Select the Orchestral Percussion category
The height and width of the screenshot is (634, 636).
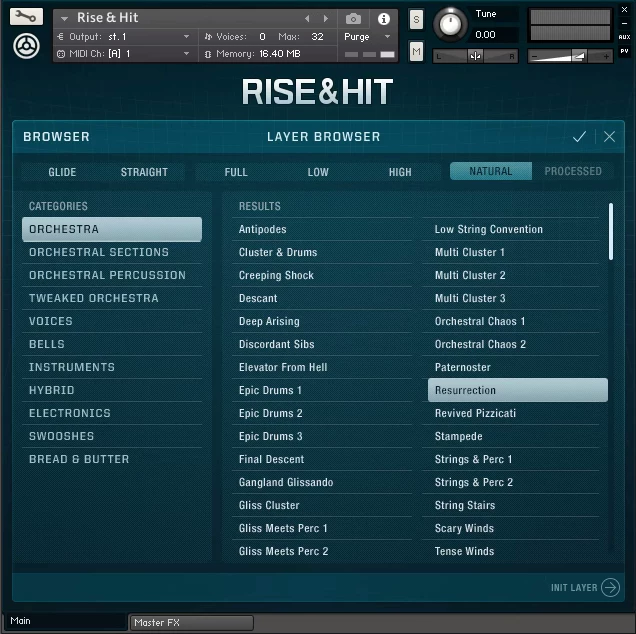tap(112, 275)
